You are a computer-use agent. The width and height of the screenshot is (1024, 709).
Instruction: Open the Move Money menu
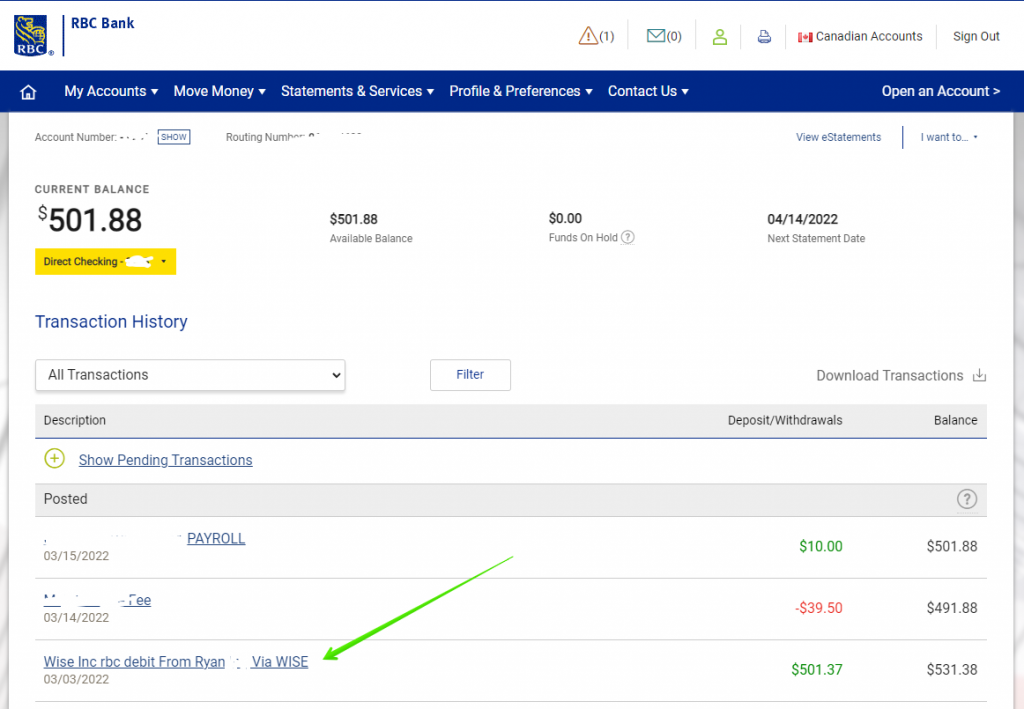click(x=219, y=91)
